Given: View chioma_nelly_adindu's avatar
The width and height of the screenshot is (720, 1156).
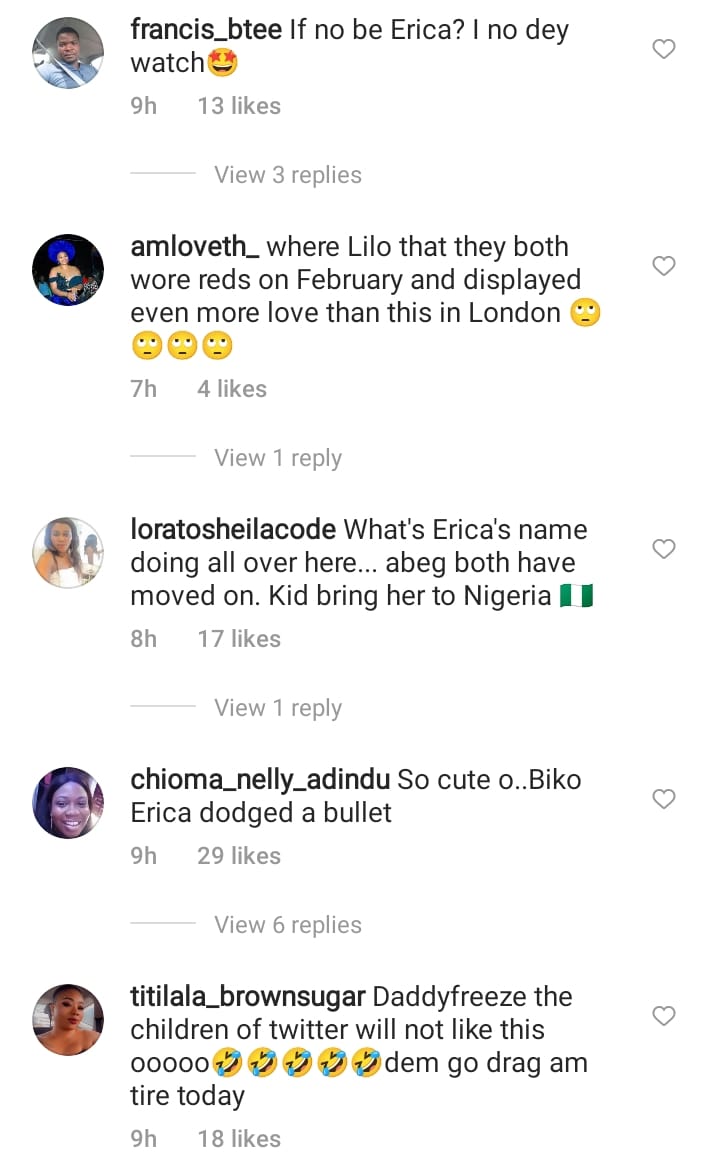Looking at the screenshot, I should 68,803.
